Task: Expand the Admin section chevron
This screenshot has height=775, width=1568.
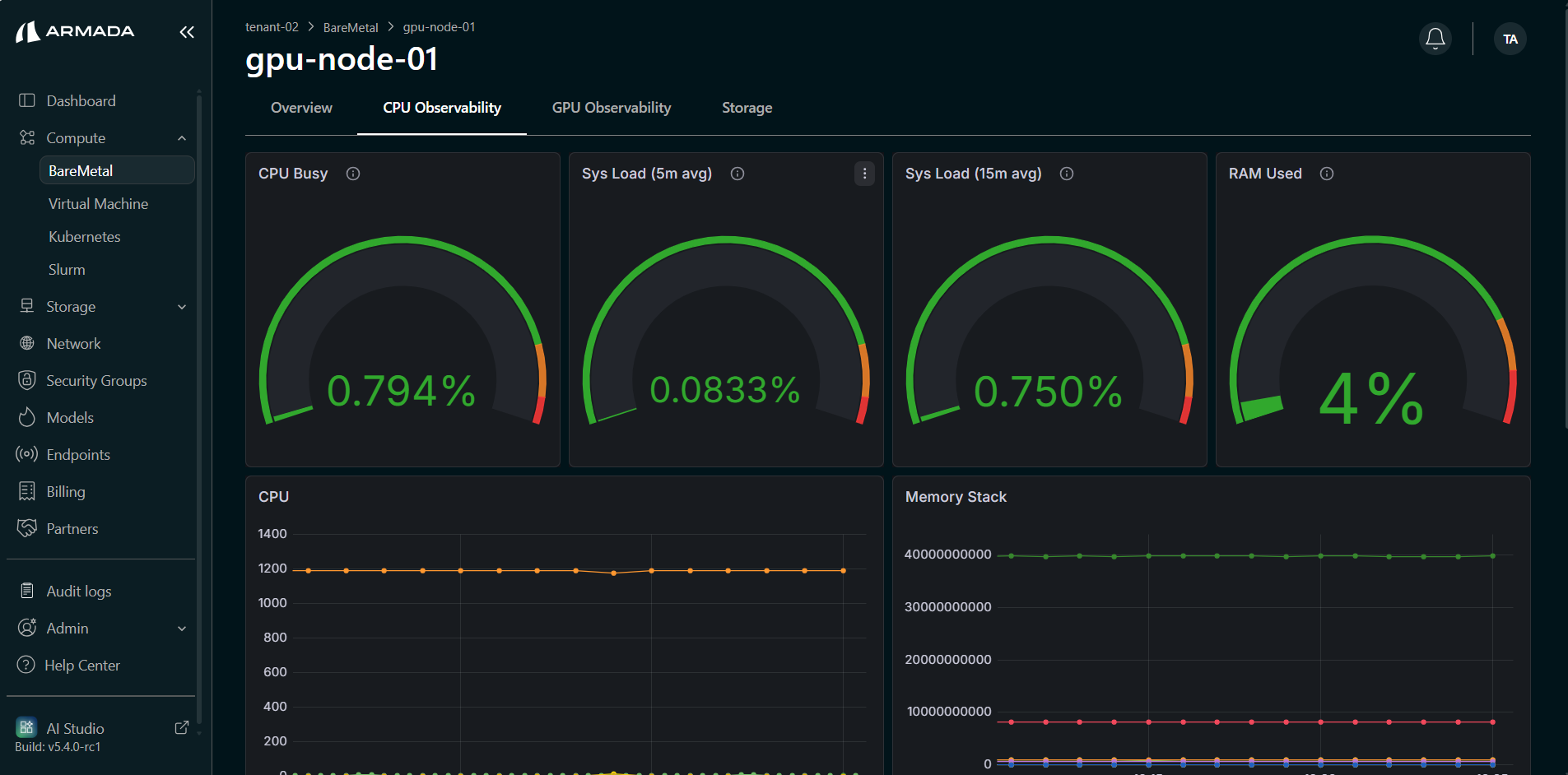Action: (182, 629)
